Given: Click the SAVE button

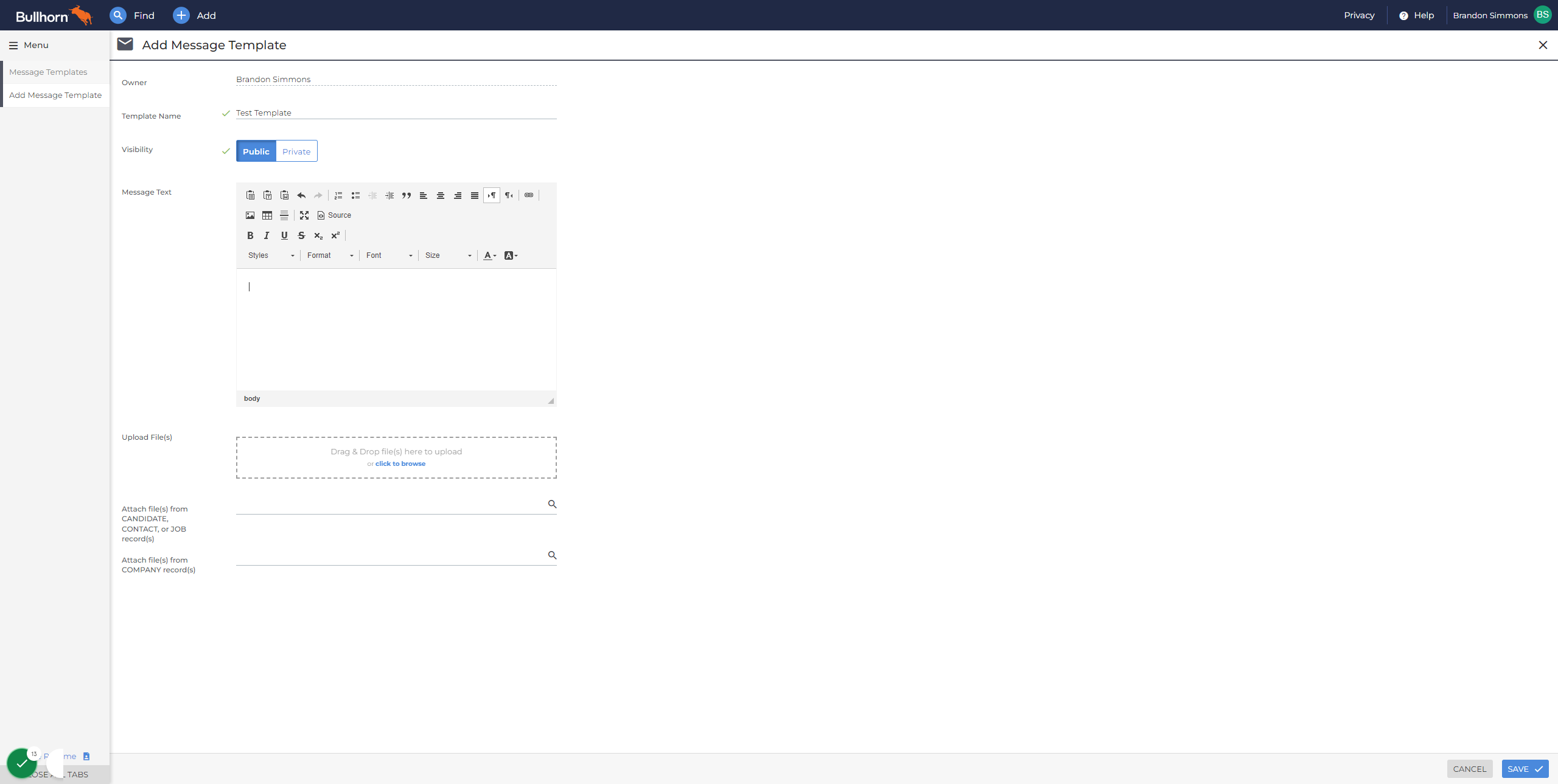Looking at the screenshot, I should pyautogui.click(x=1525, y=769).
